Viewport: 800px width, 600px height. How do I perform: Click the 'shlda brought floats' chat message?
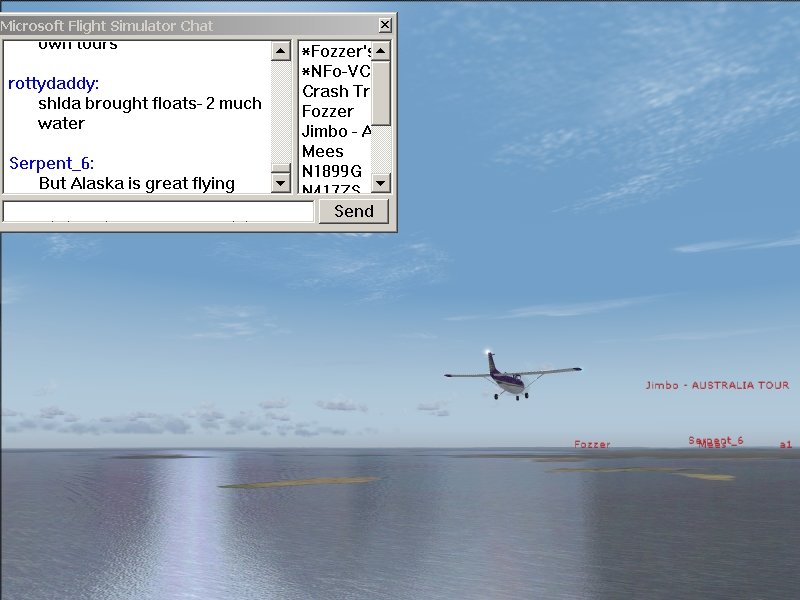149,113
